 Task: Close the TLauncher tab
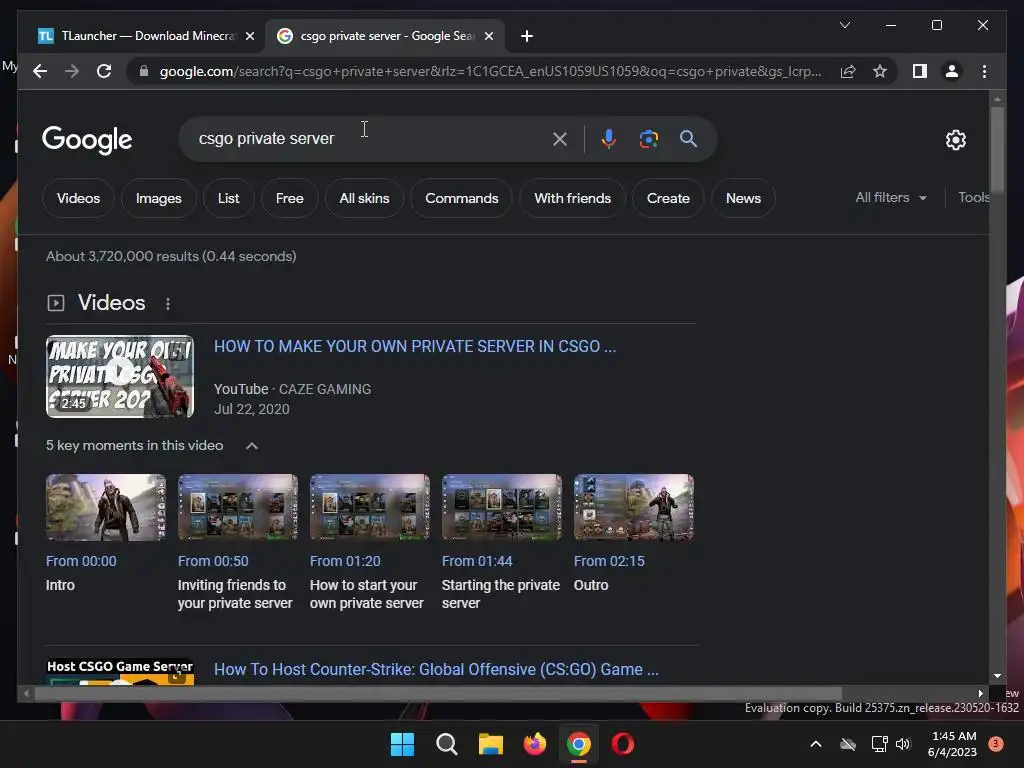249,36
